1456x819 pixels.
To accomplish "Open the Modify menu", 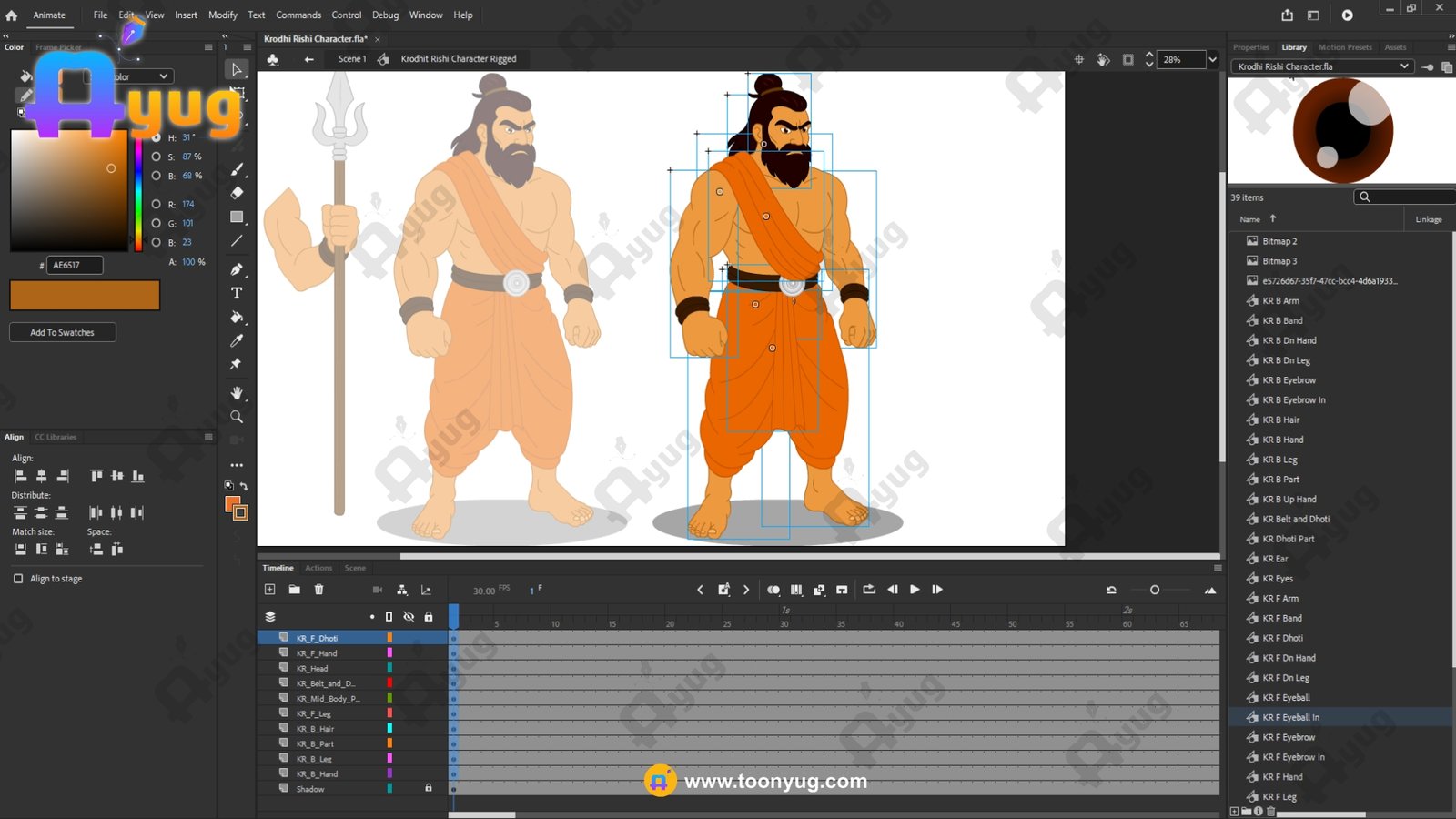I will (x=222, y=15).
